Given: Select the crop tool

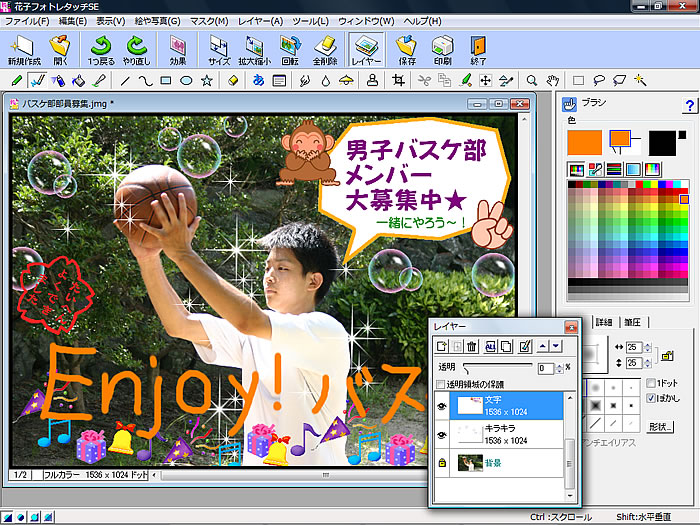Looking at the screenshot, I should [398, 81].
